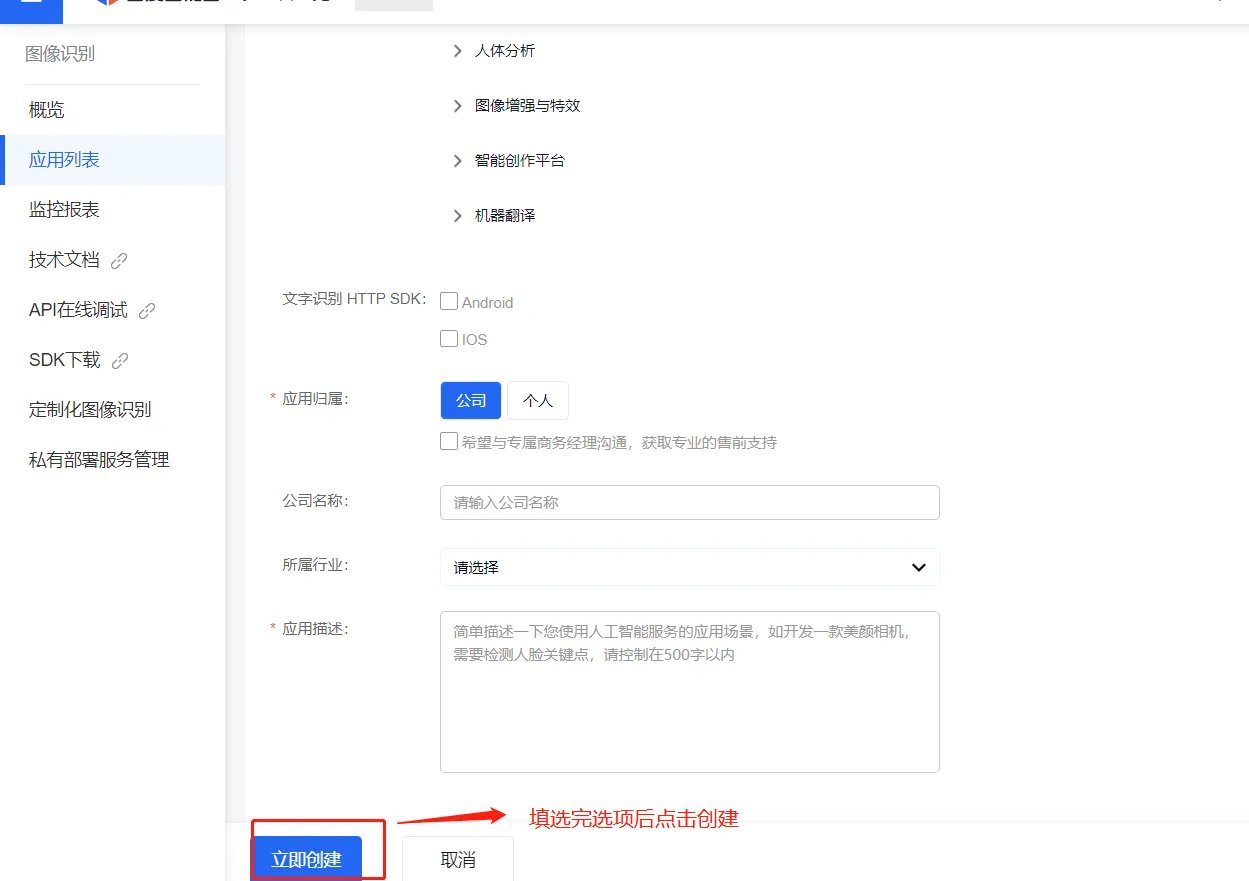Expand the 机器翻译 chevron
The image size is (1249, 881).
coord(457,216)
